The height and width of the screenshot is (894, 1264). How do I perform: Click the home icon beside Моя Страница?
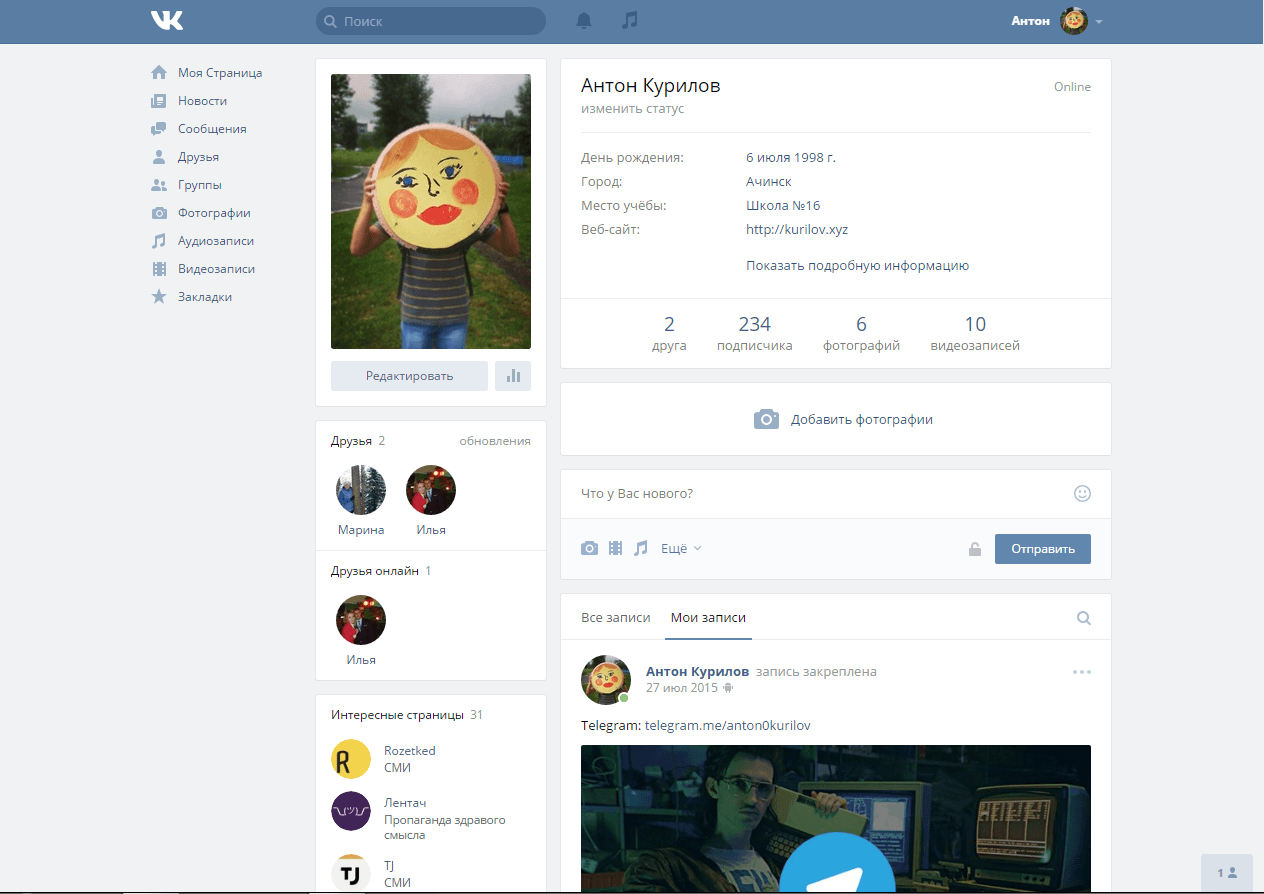pyautogui.click(x=158, y=73)
